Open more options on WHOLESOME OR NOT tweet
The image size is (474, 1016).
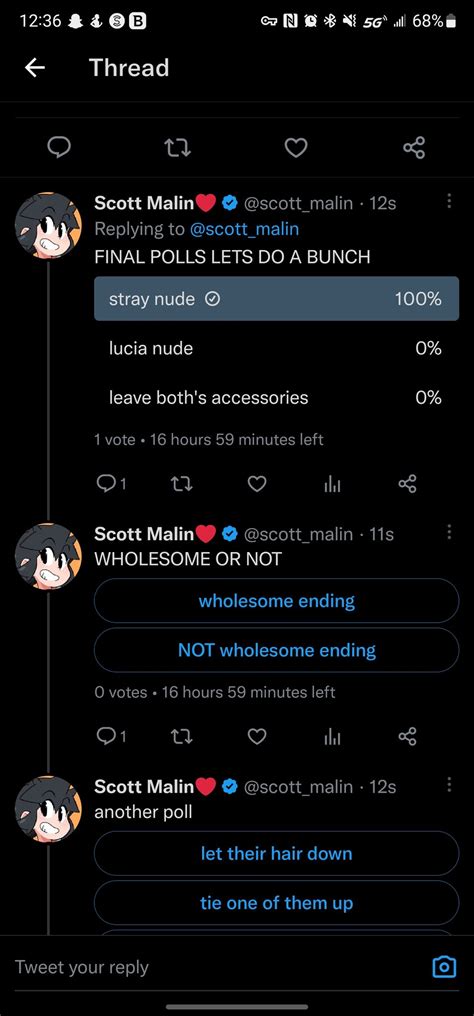449,533
